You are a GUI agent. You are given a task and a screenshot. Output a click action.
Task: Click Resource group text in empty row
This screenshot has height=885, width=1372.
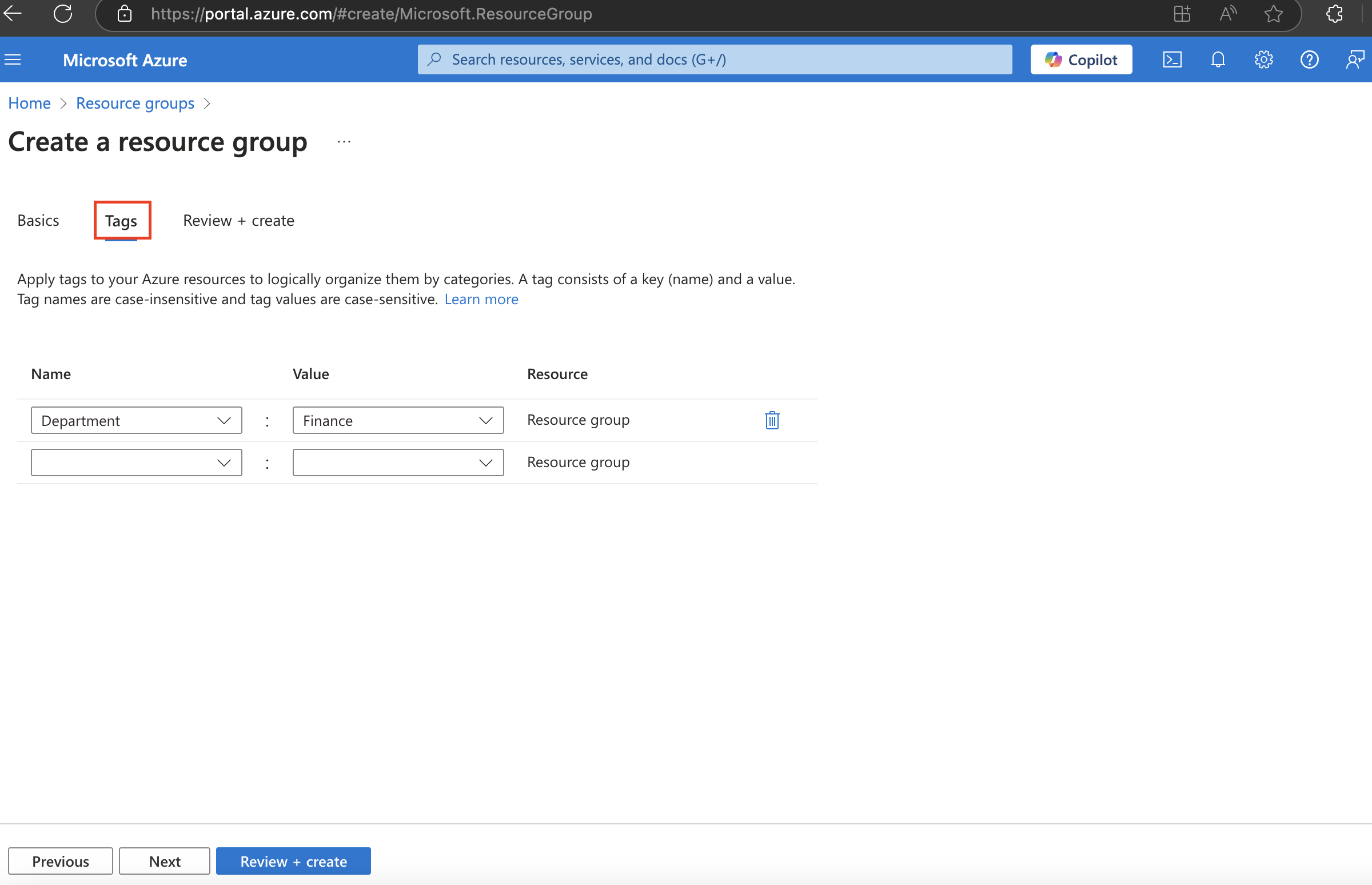[578, 463]
